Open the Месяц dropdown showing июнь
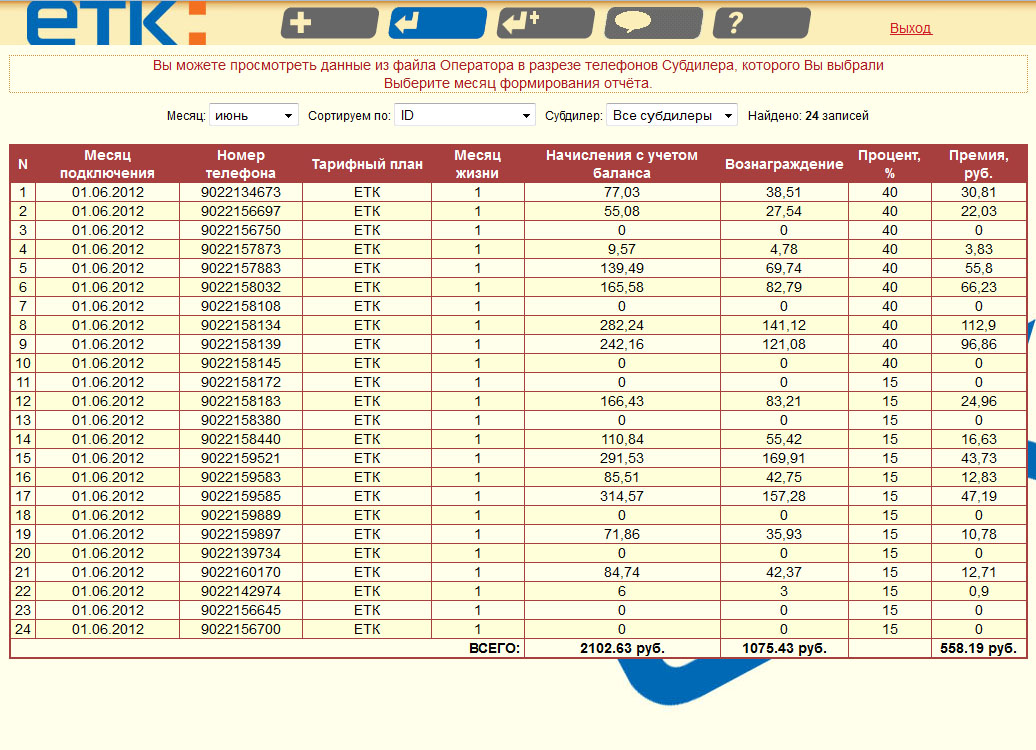This screenshot has height=750, width=1036. (254, 115)
